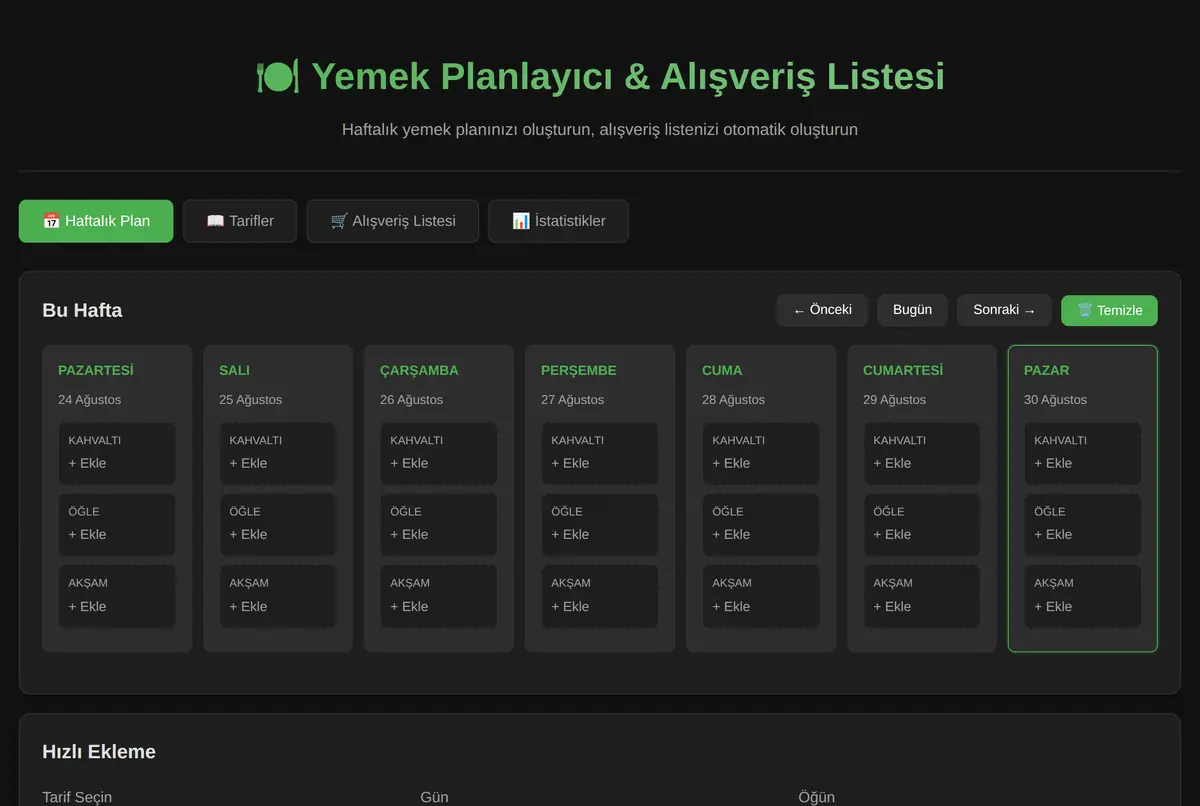Add Pazartesi lunch (Öğle) meal
Screen dimensions: 1200x806
(x=117, y=524)
